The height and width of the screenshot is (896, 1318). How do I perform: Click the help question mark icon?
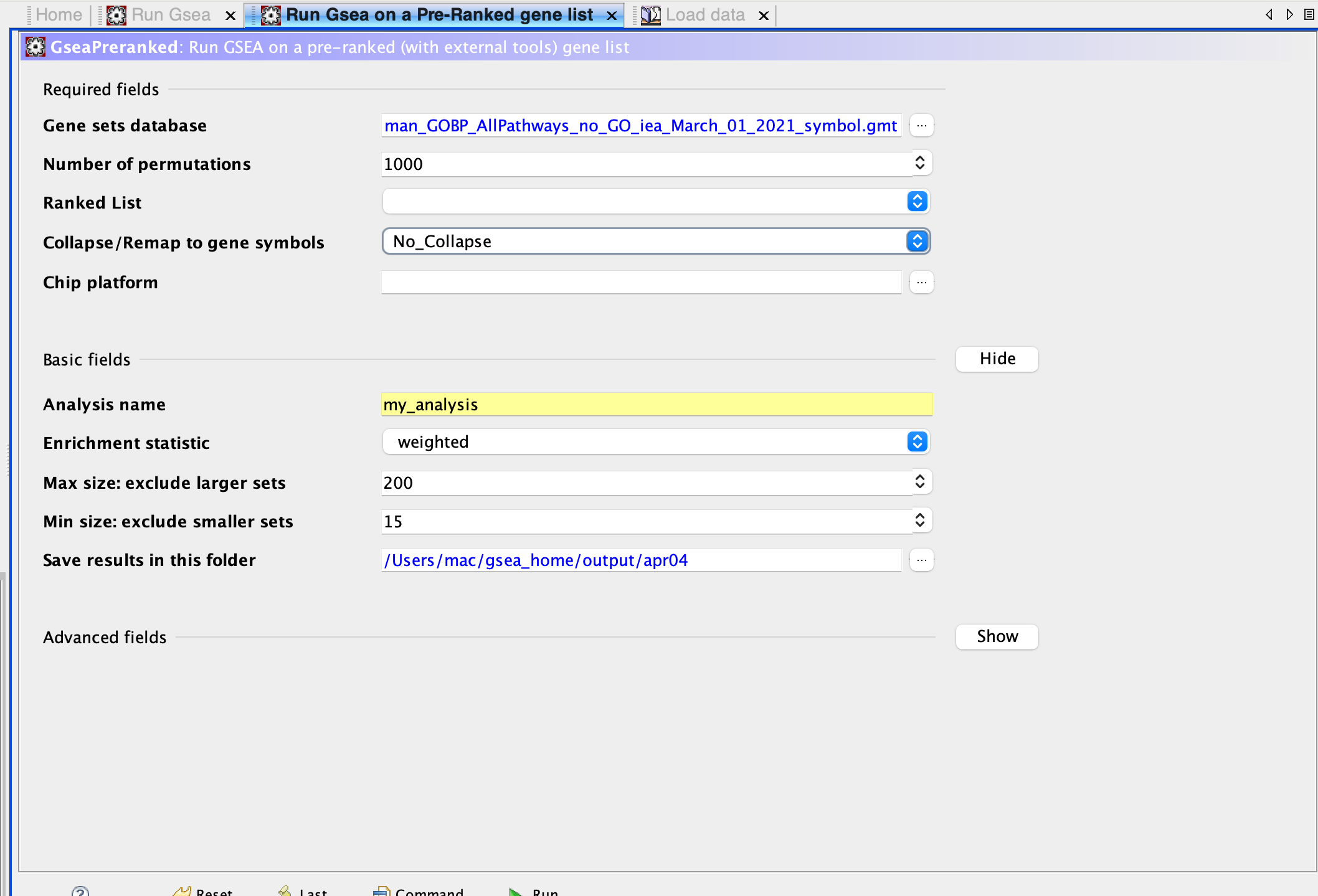pyautogui.click(x=80, y=891)
